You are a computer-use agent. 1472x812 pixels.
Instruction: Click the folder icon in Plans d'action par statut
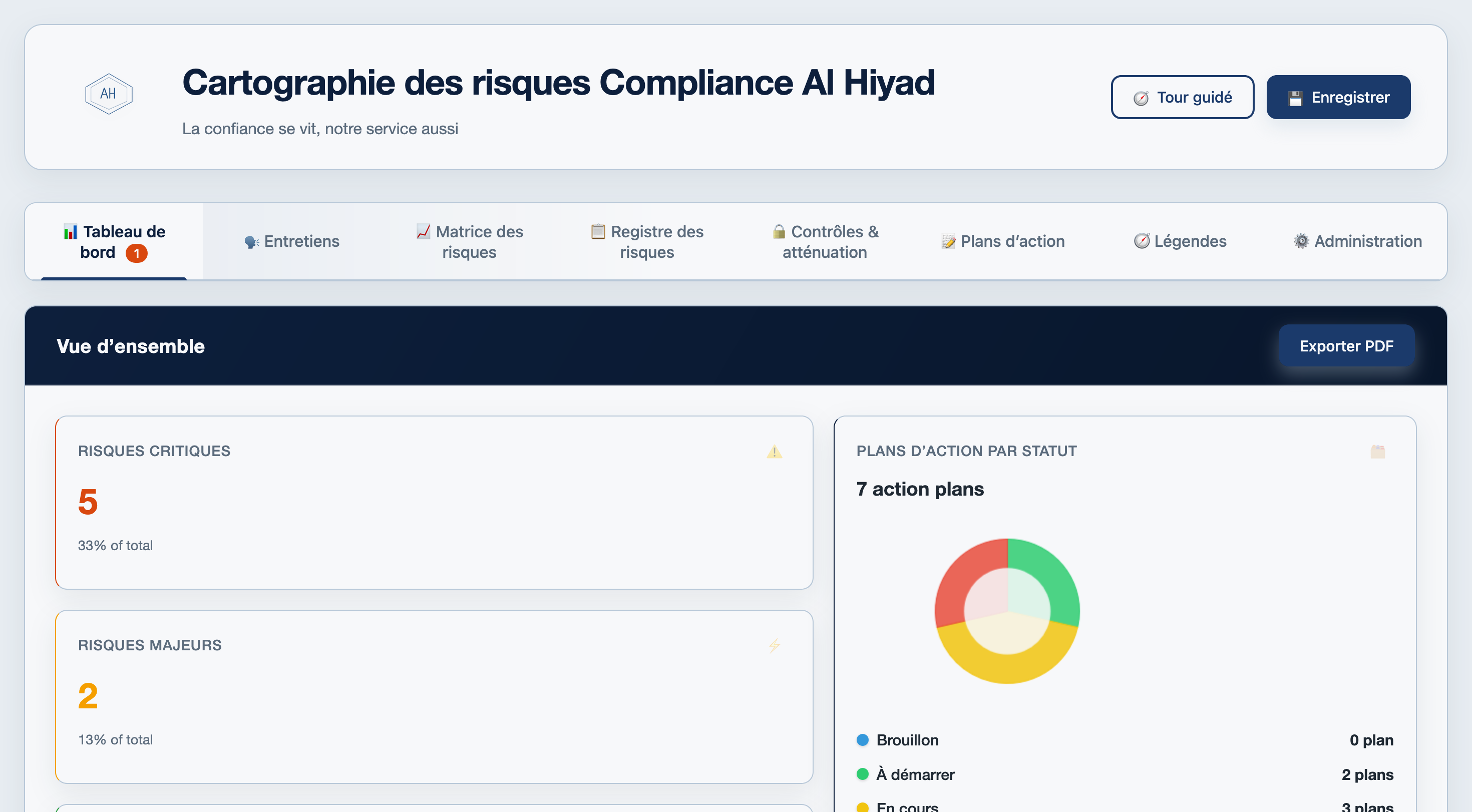point(1377,452)
